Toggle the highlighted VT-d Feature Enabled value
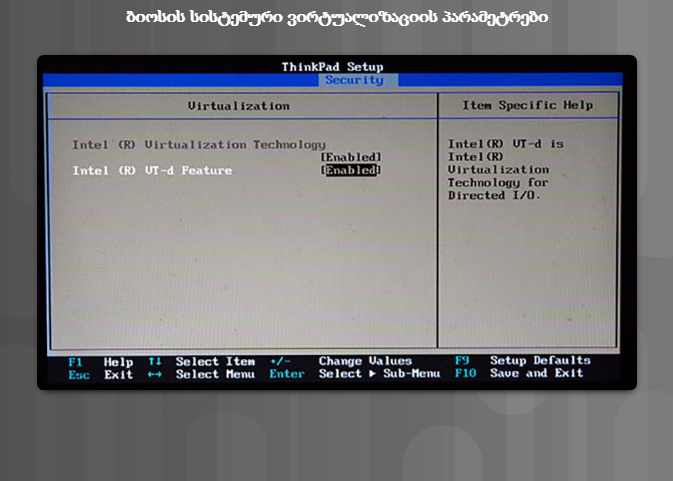 click(350, 171)
